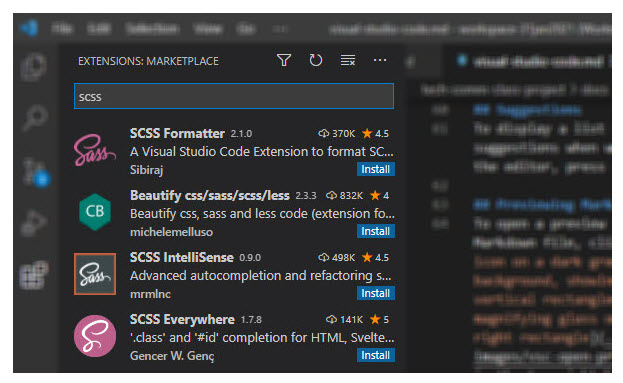This screenshot has height=383, width=623.
Task: Click the Beautify CB hexagon logo
Action: click(95, 211)
